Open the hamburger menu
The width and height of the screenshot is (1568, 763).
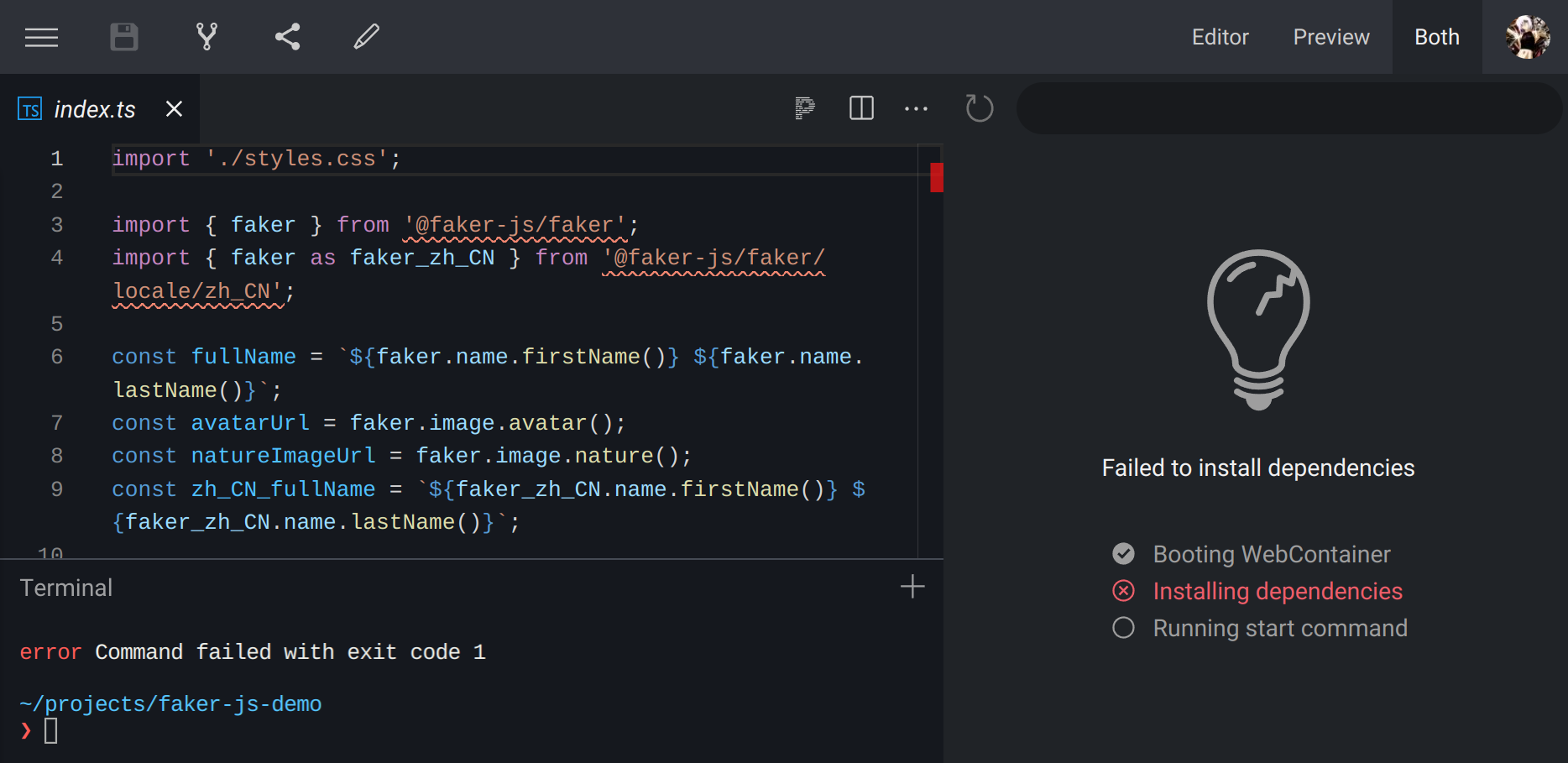tap(41, 37)
